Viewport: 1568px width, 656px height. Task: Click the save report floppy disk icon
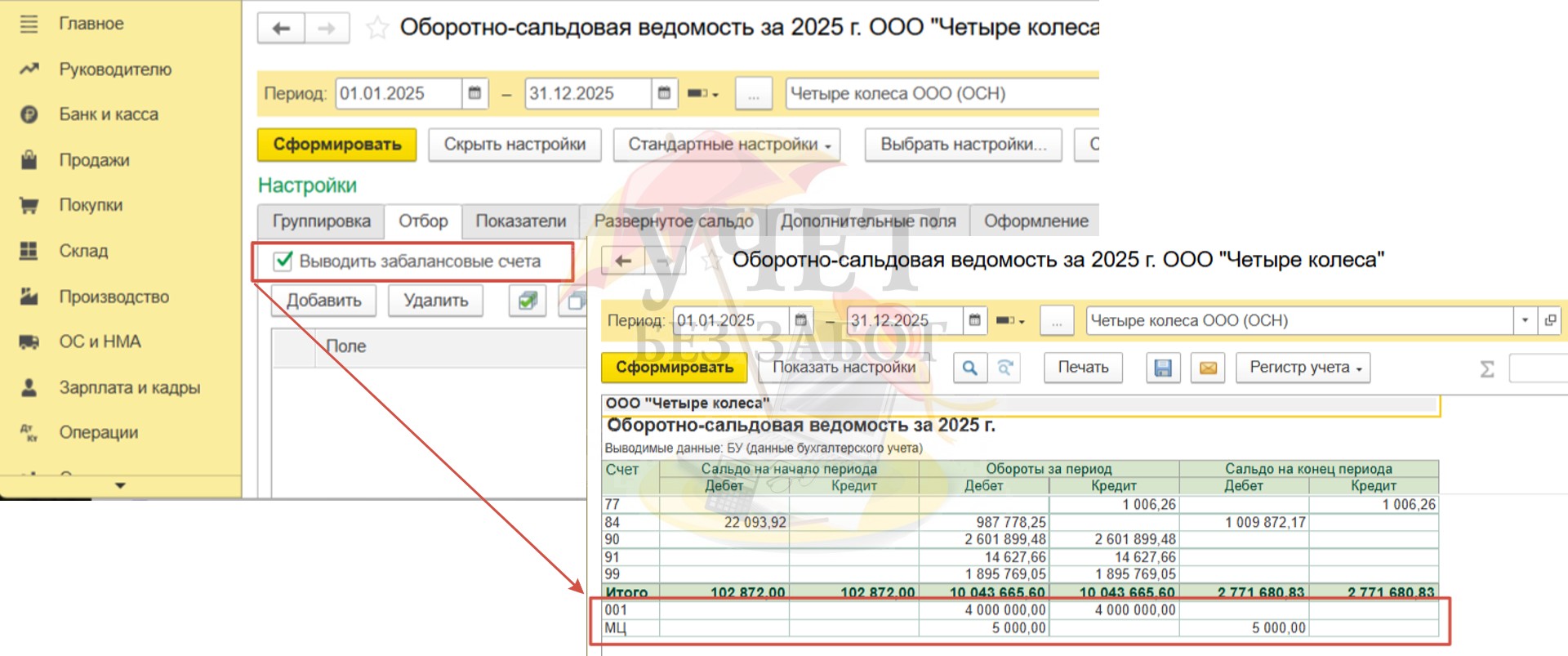point(1163,368)
